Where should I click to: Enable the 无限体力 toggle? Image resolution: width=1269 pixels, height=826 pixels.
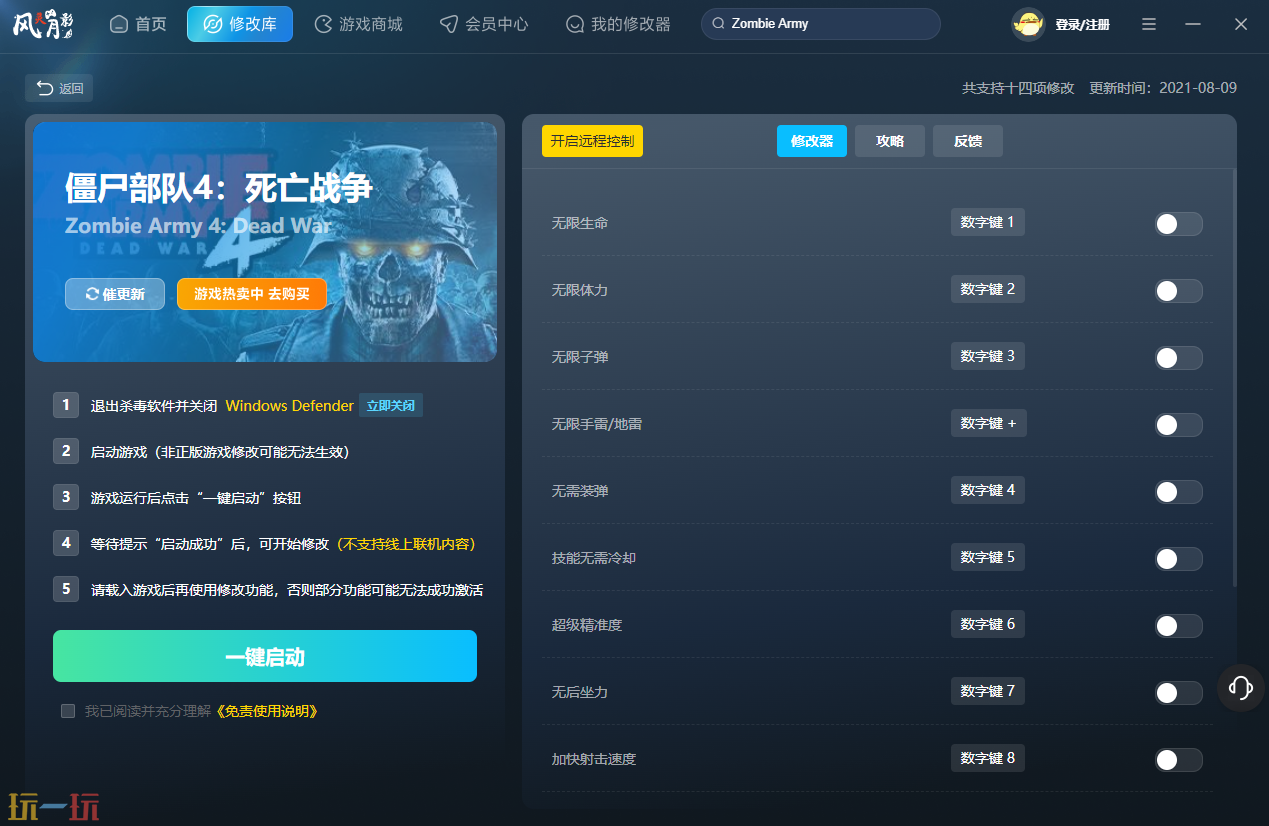(1178, 291)
